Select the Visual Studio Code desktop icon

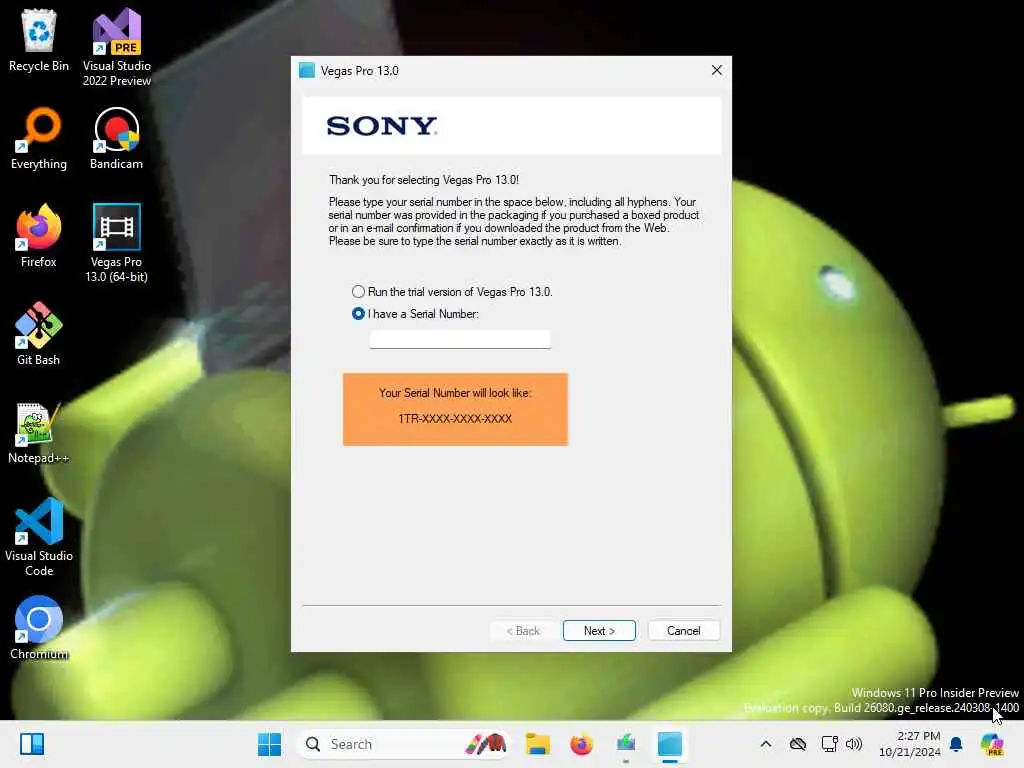click(39, 537)
